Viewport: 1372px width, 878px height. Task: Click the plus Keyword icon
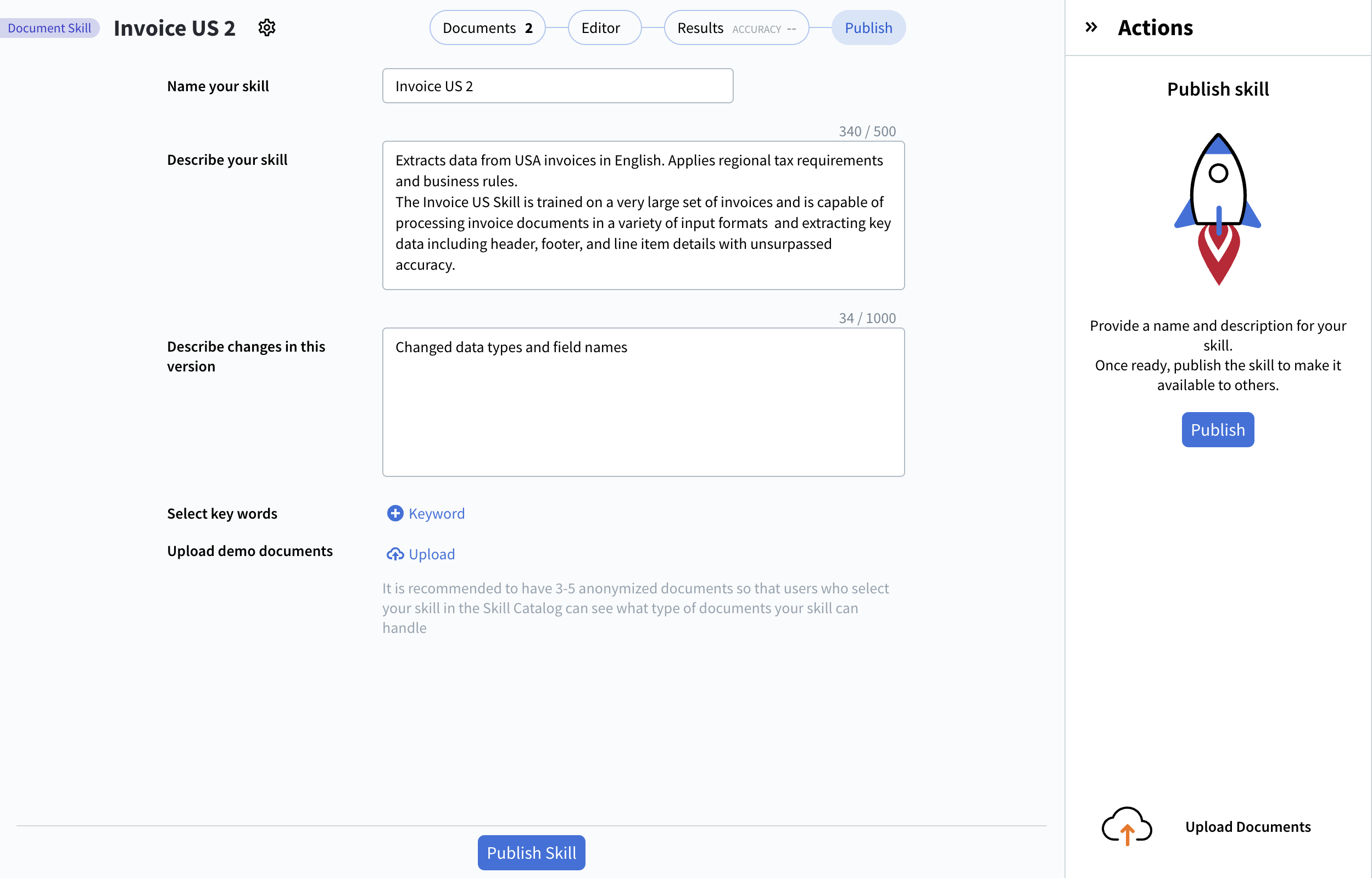coord(395,513)
